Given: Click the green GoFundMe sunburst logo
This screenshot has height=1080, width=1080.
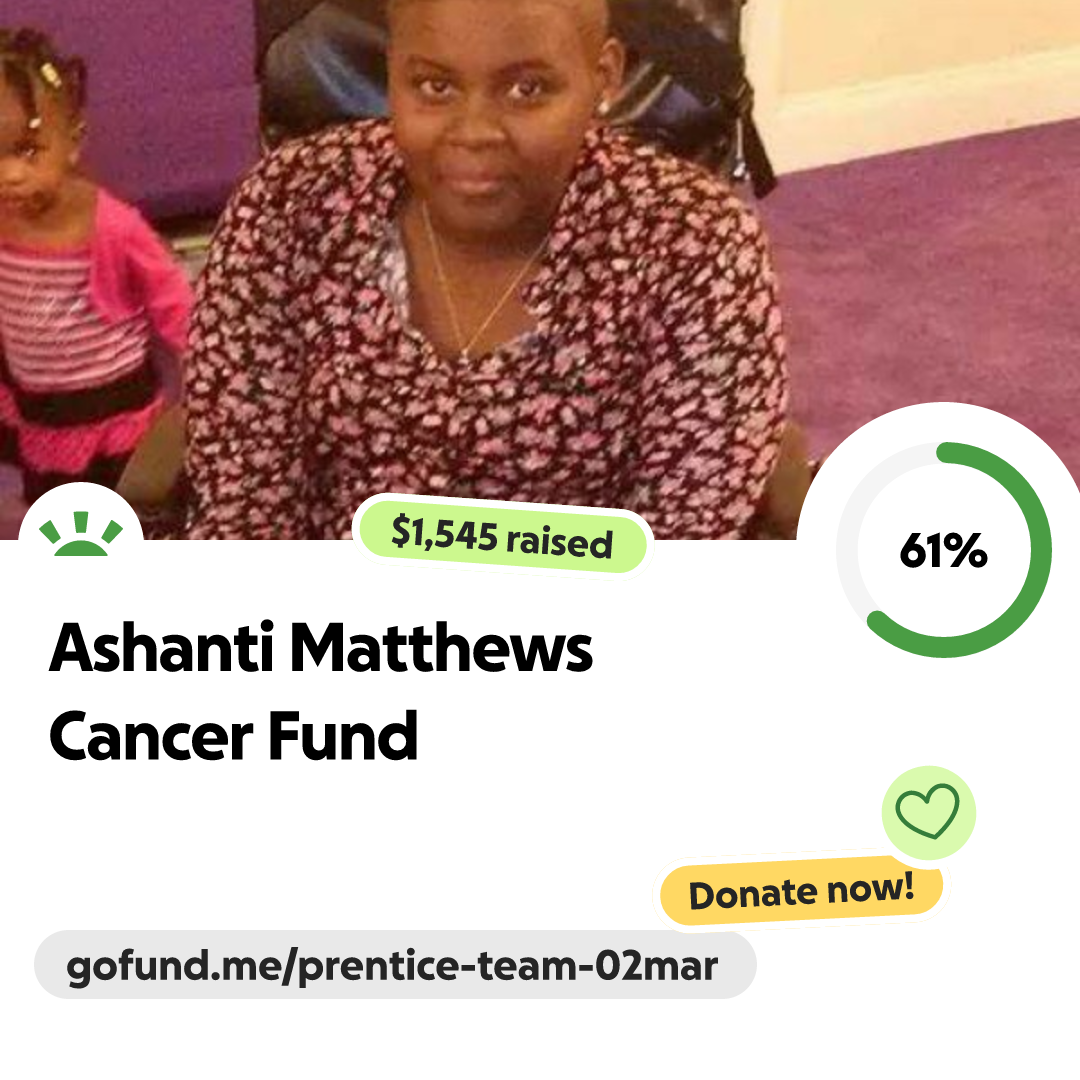Looking at the screenshot, I should tap(81, 533).
